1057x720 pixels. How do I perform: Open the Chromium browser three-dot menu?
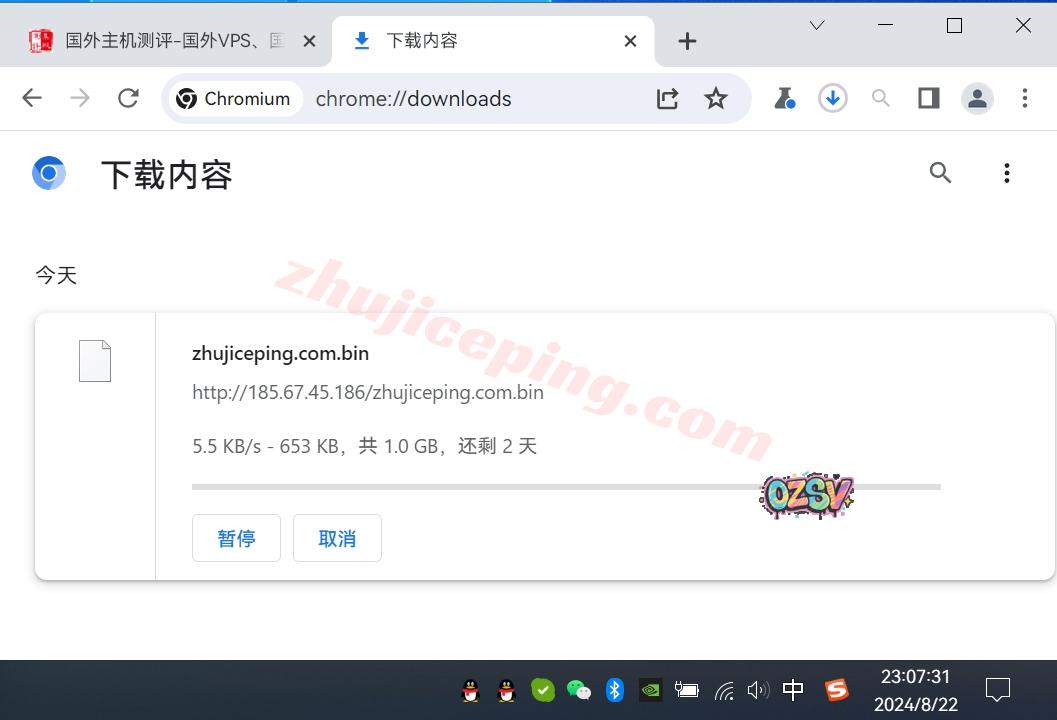[x=1024, y=98]
